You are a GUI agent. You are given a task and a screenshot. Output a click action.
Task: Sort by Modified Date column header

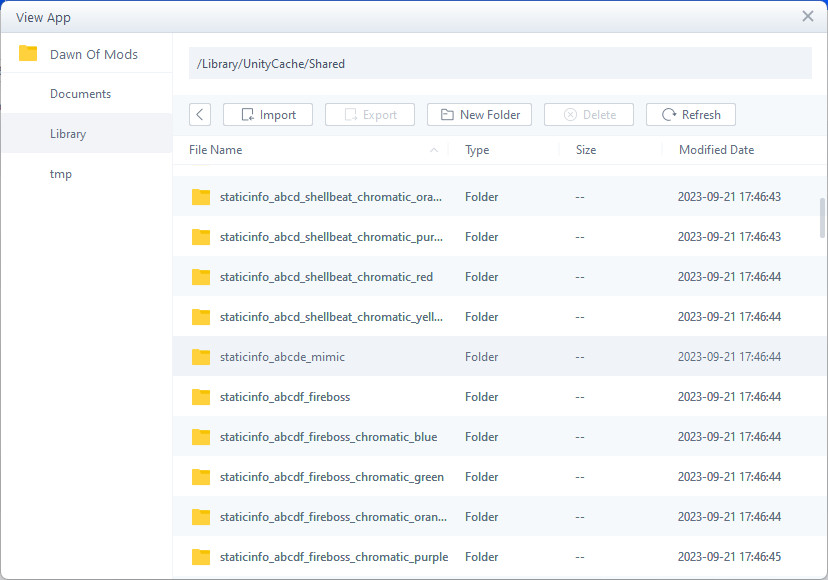pyautogui.click(x=716, y=150)
